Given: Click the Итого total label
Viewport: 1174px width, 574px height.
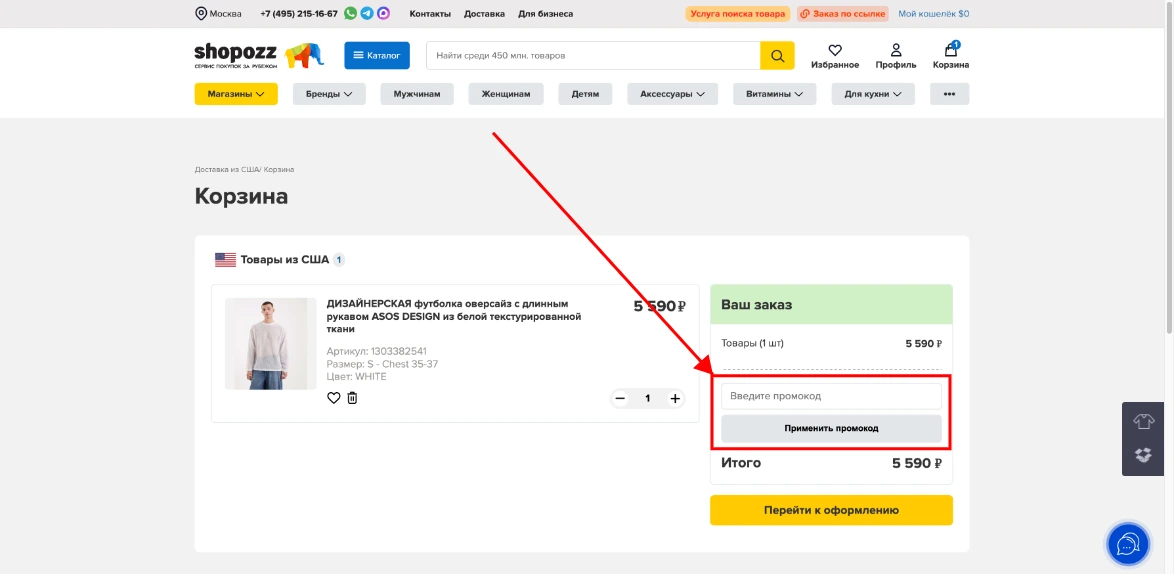Looking at the screenshot, I should pos(741,462).
